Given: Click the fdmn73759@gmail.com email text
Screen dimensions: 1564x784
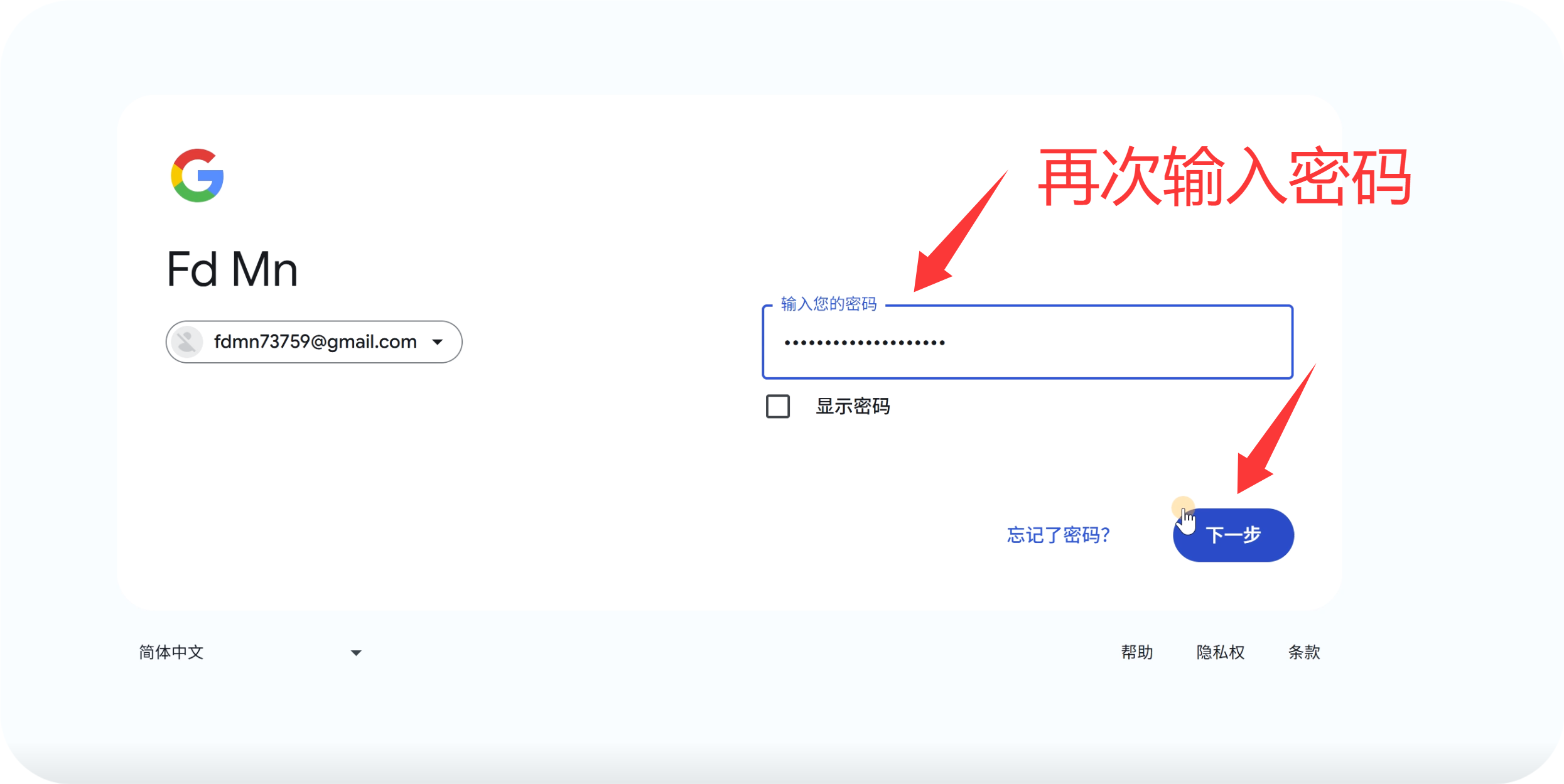Looking at the screenshot, I should [x=314, y=342].
